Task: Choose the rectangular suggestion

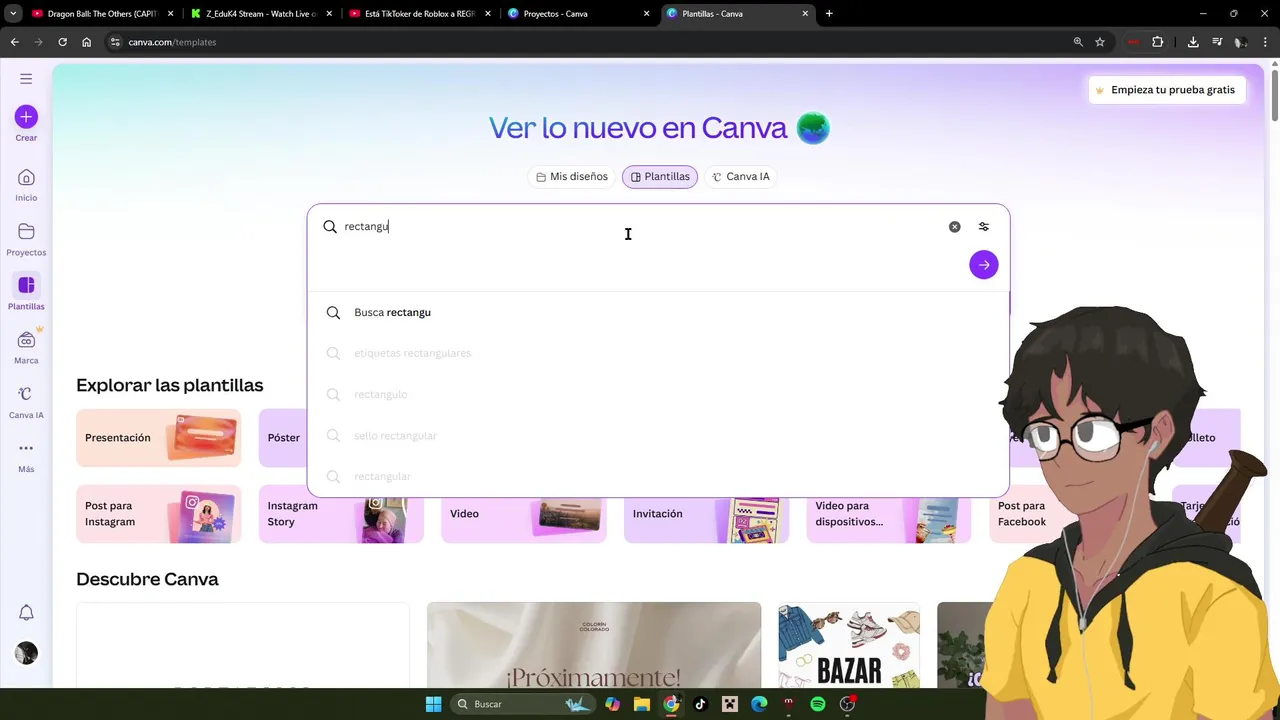Action: click(658, 477)
